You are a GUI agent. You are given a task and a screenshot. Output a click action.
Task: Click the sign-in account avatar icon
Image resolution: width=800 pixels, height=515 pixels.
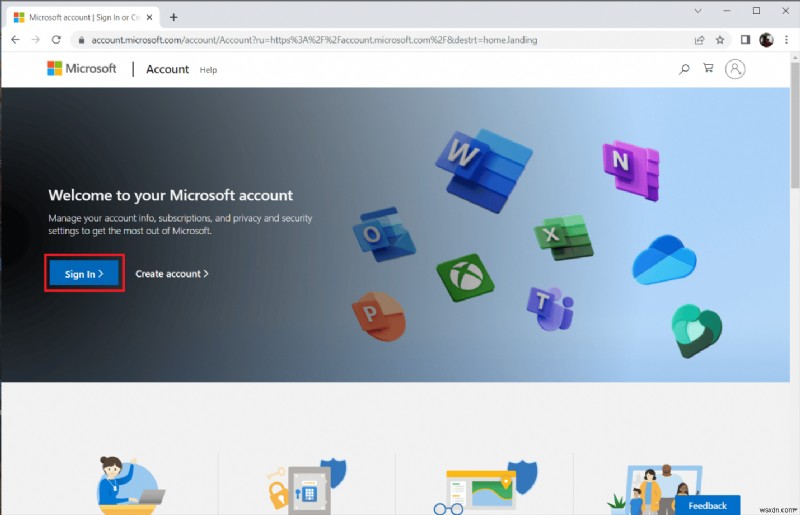click(x=735, y=69)
